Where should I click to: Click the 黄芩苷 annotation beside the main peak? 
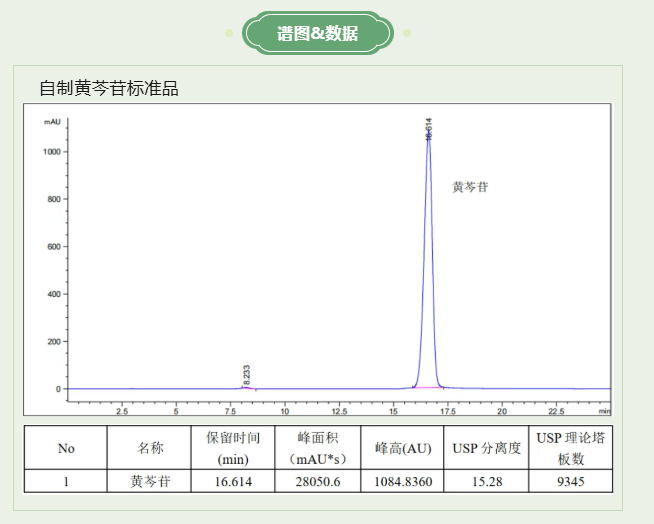[x=470, y=187]
